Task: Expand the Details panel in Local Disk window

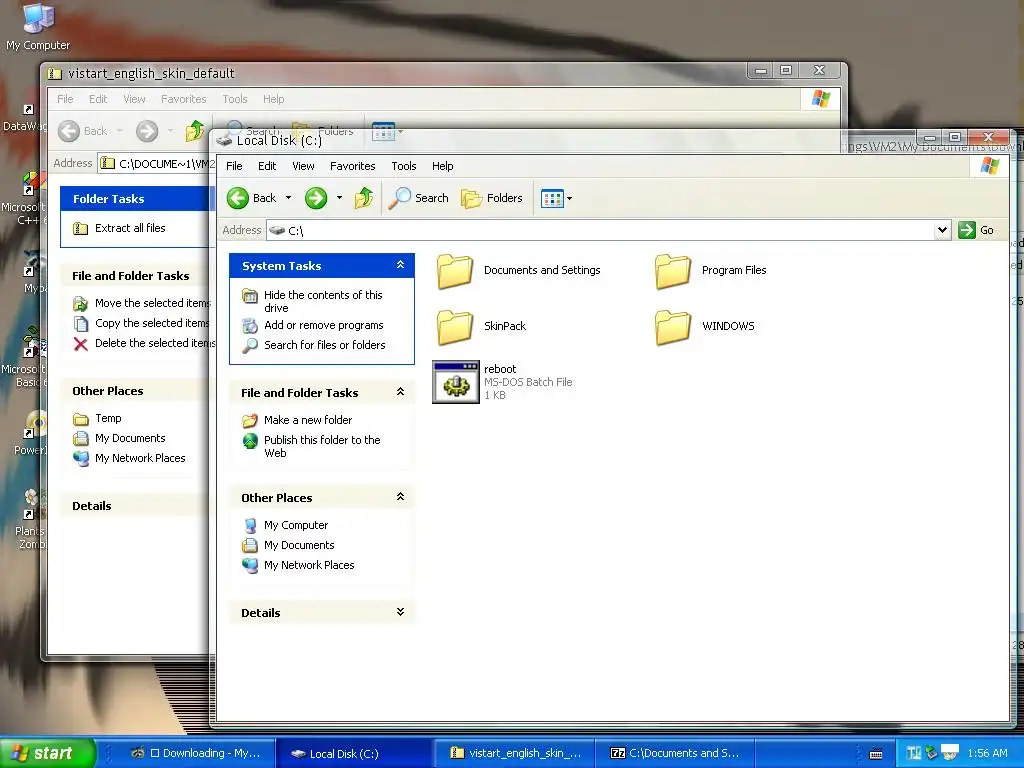Action: [x=400, y=612]
